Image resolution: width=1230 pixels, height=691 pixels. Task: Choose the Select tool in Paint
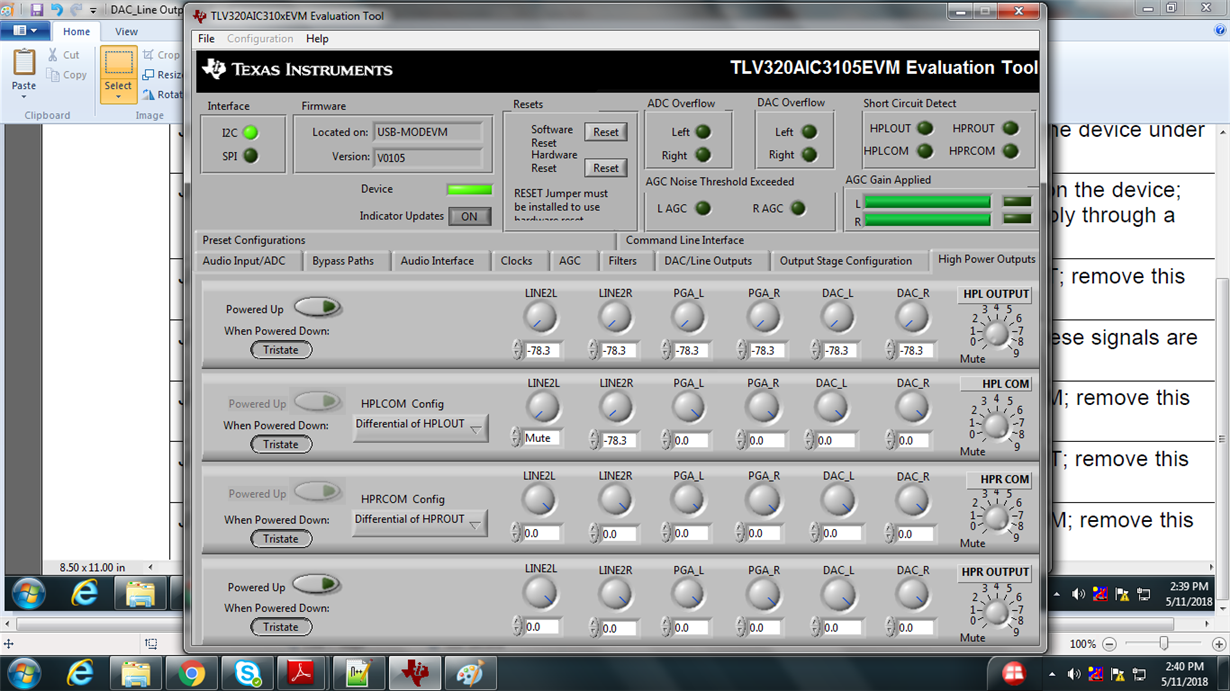pos(118,73)
